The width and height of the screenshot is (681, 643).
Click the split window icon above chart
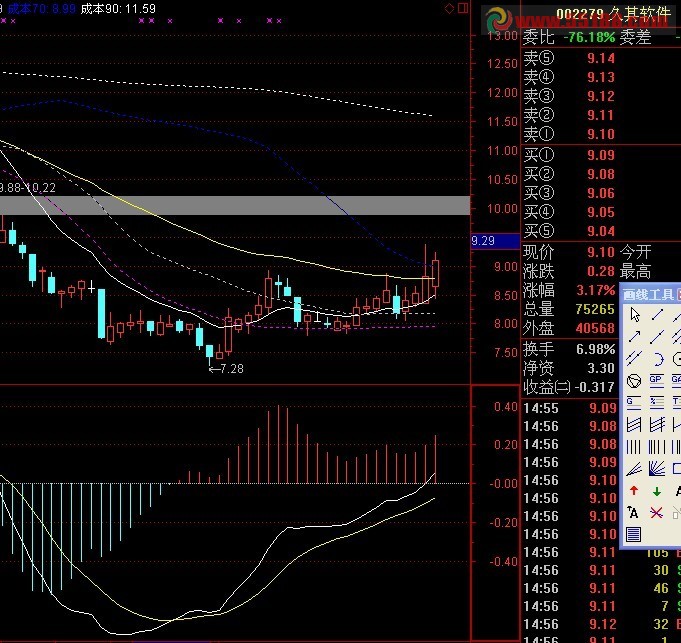click(463, 8)
